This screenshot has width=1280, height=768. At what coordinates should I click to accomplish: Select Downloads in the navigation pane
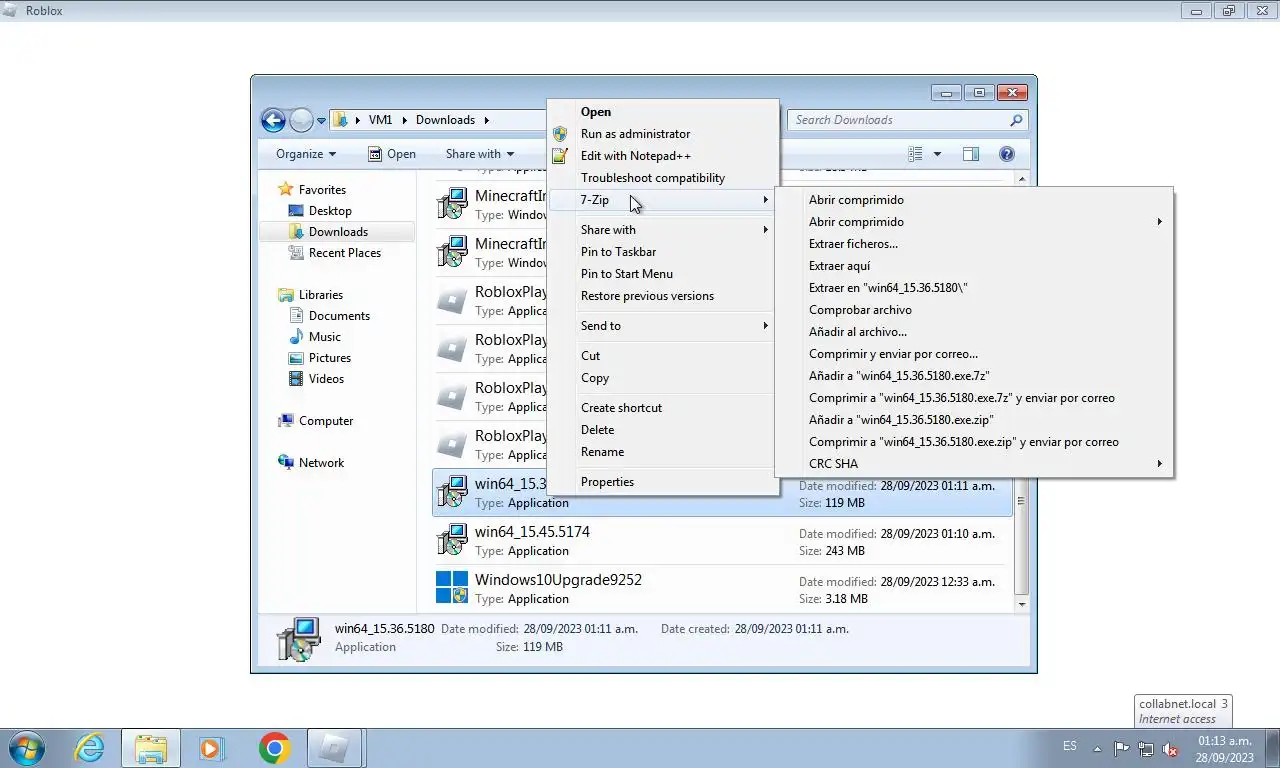tap(336, 232)
